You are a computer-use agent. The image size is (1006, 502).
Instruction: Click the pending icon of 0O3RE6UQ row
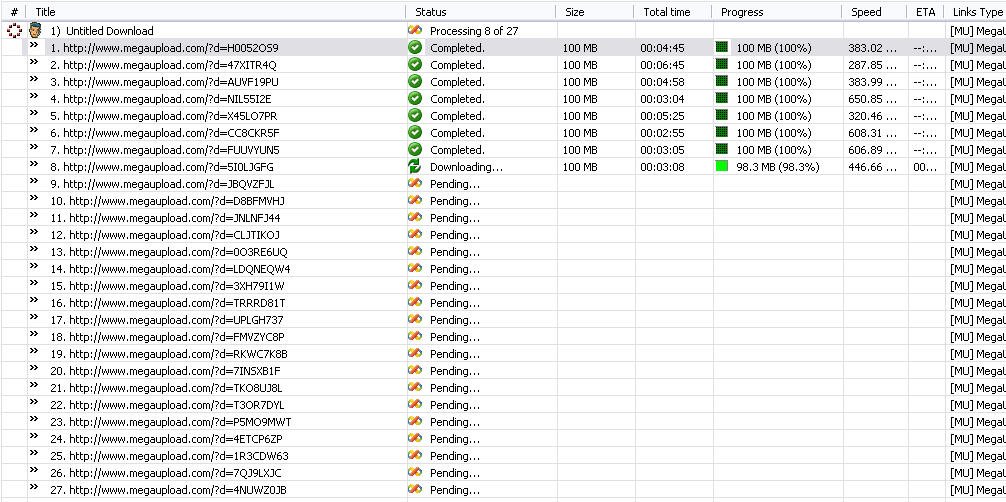point(415,251)
